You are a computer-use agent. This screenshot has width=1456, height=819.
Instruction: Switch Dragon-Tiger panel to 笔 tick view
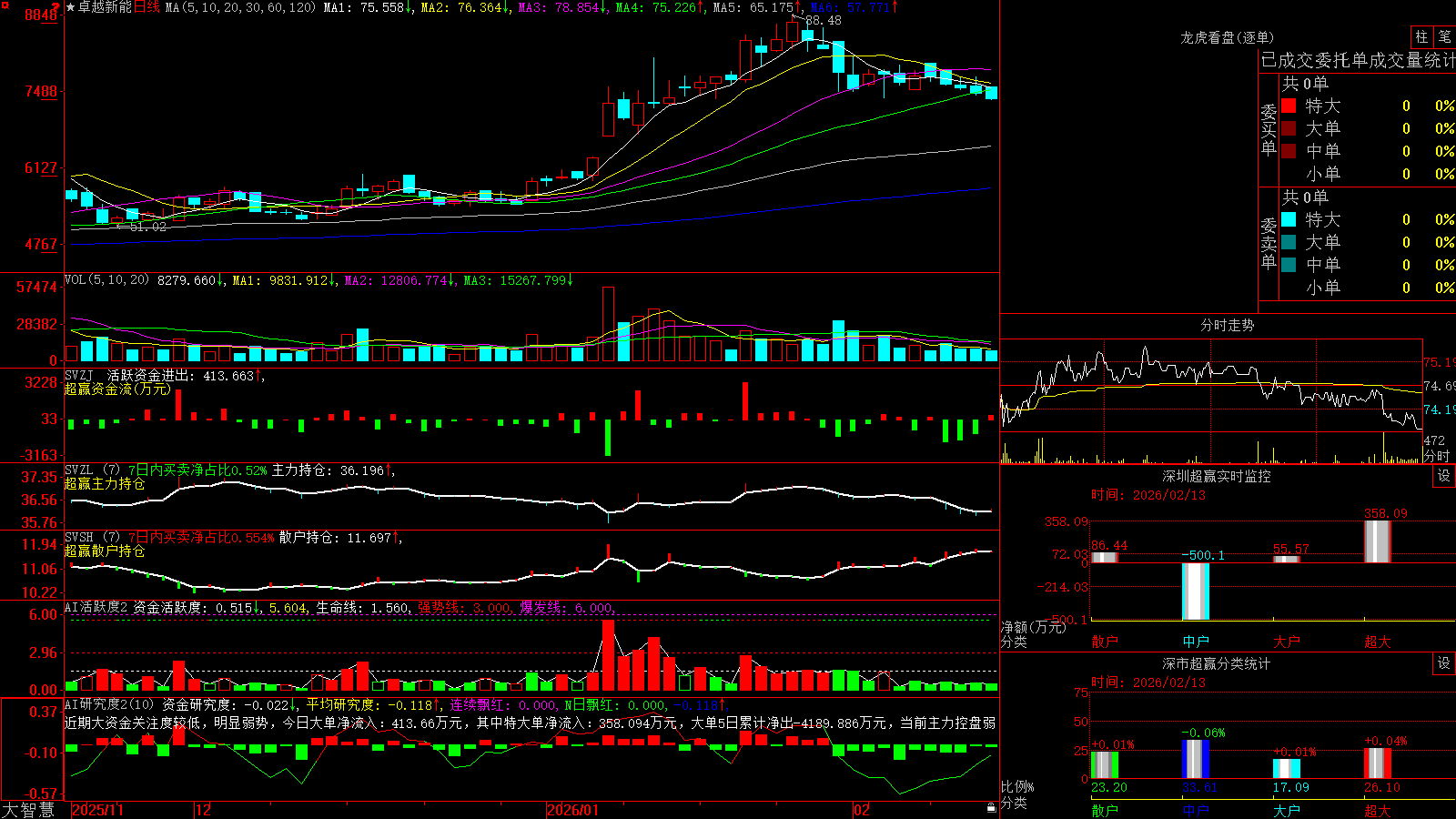click(1444, 37)
